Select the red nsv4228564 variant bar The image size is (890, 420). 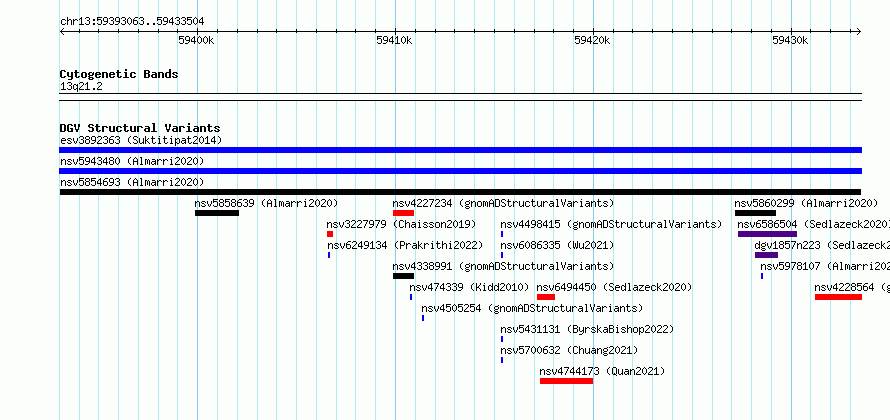point(838,297)
